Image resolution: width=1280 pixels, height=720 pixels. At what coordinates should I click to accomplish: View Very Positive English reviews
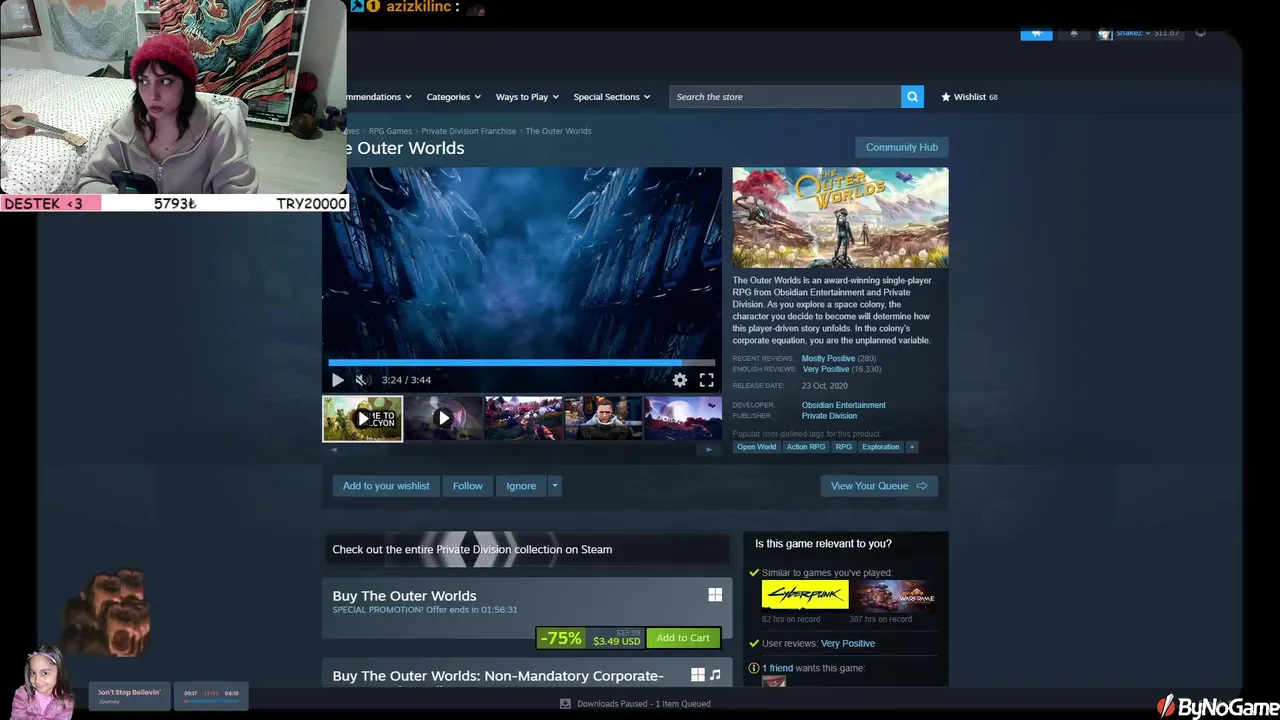[x=825, y=369]
